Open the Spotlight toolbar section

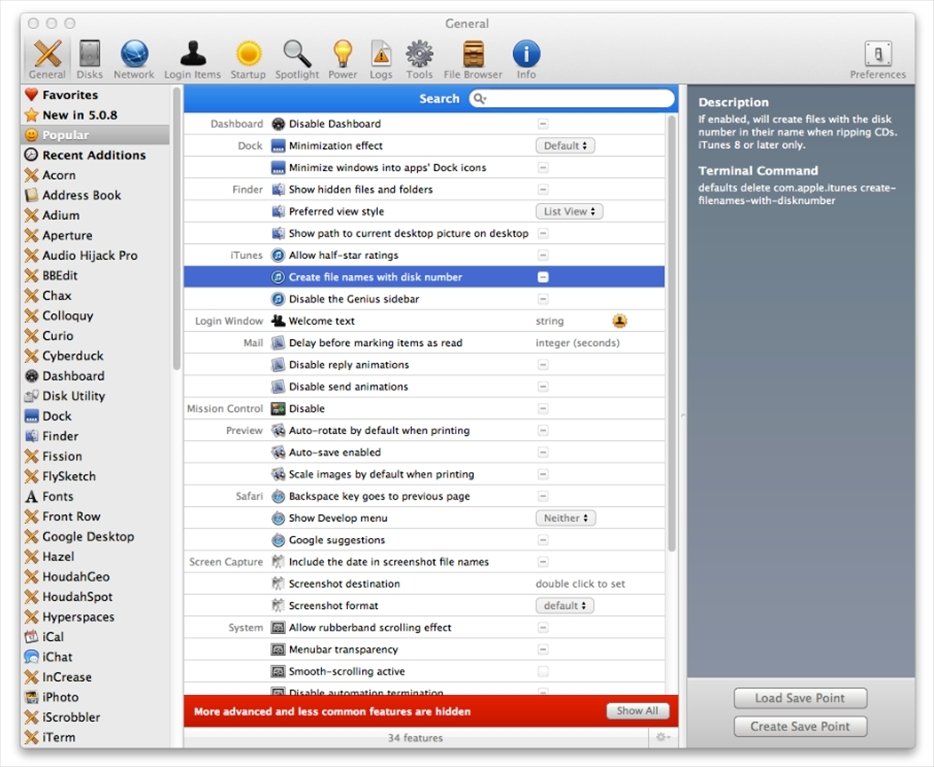click(297, 59)
